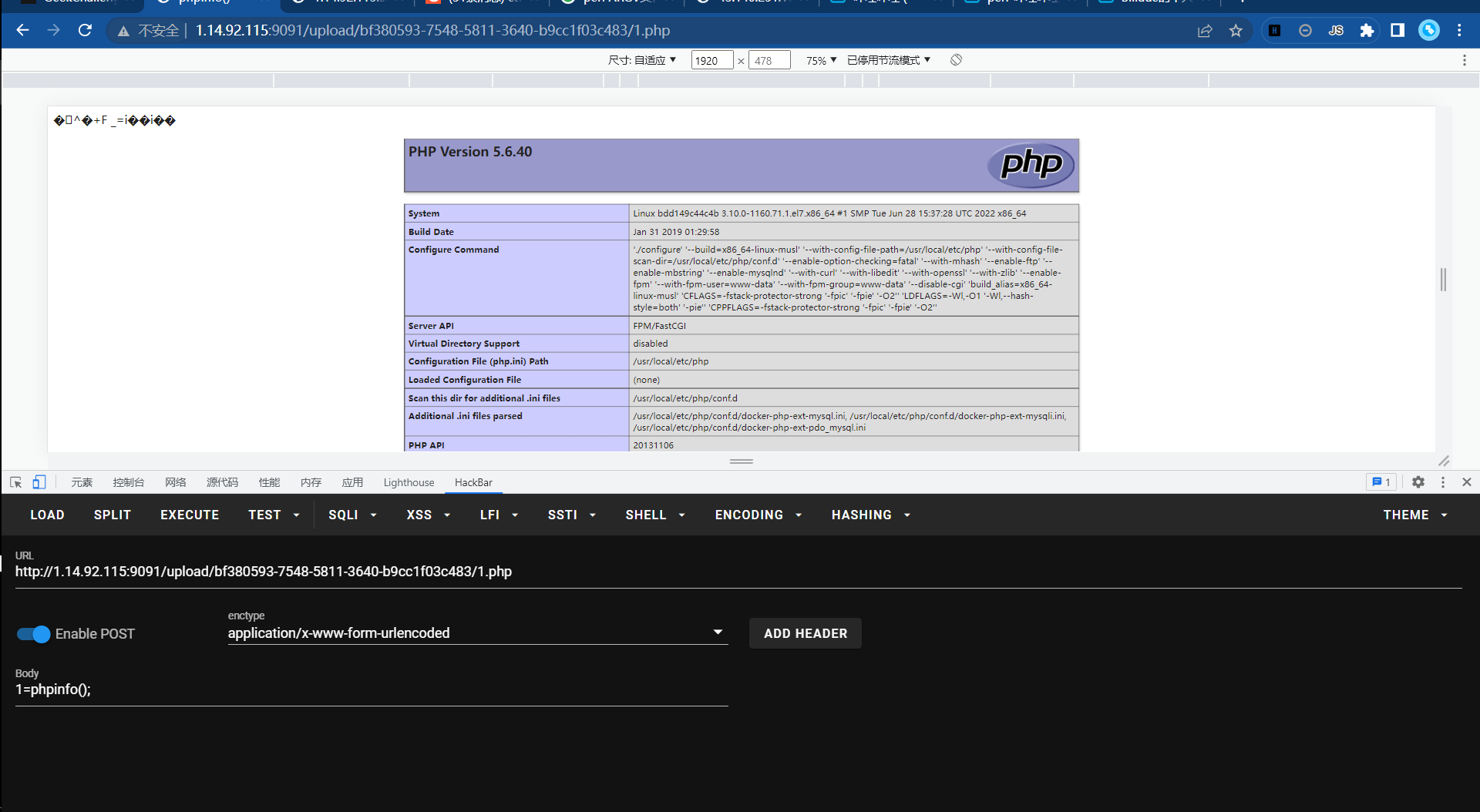Open the throttling mode dropdown

(889, 60)
